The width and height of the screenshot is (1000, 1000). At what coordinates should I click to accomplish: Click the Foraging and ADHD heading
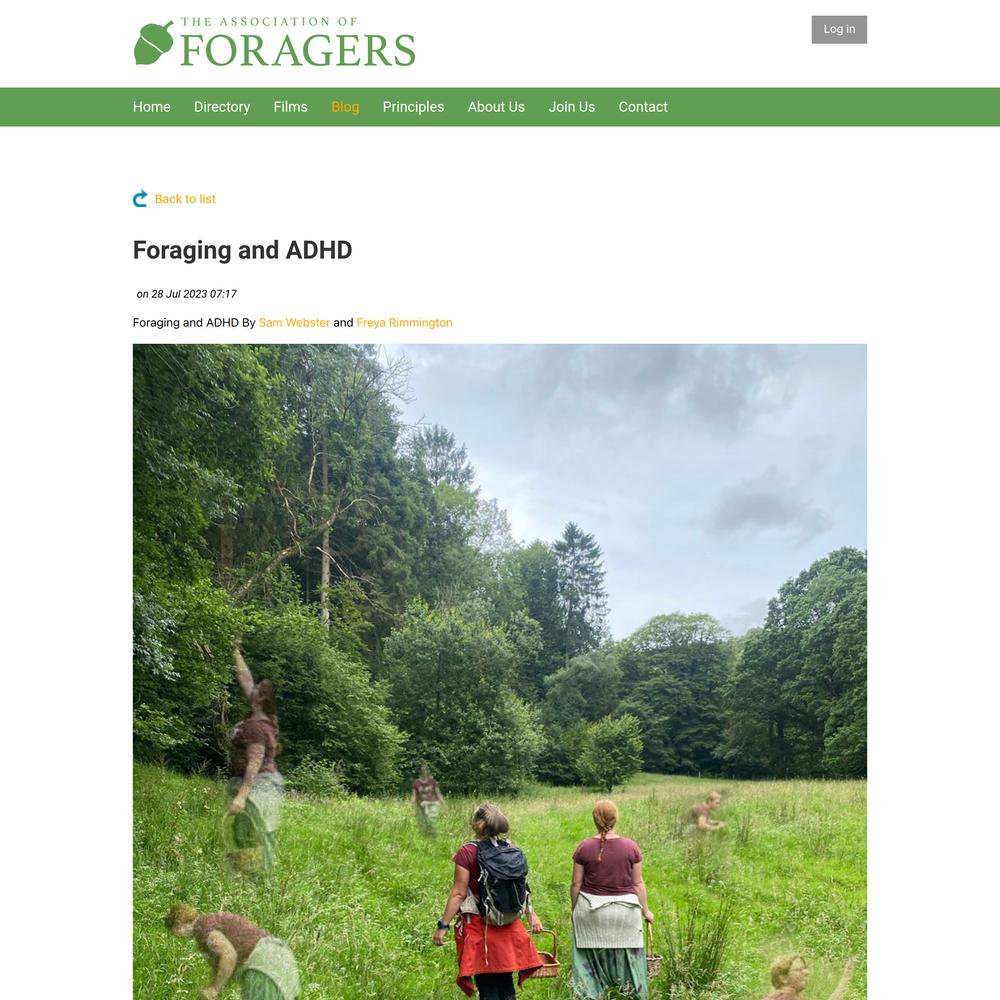click(242, 250)
